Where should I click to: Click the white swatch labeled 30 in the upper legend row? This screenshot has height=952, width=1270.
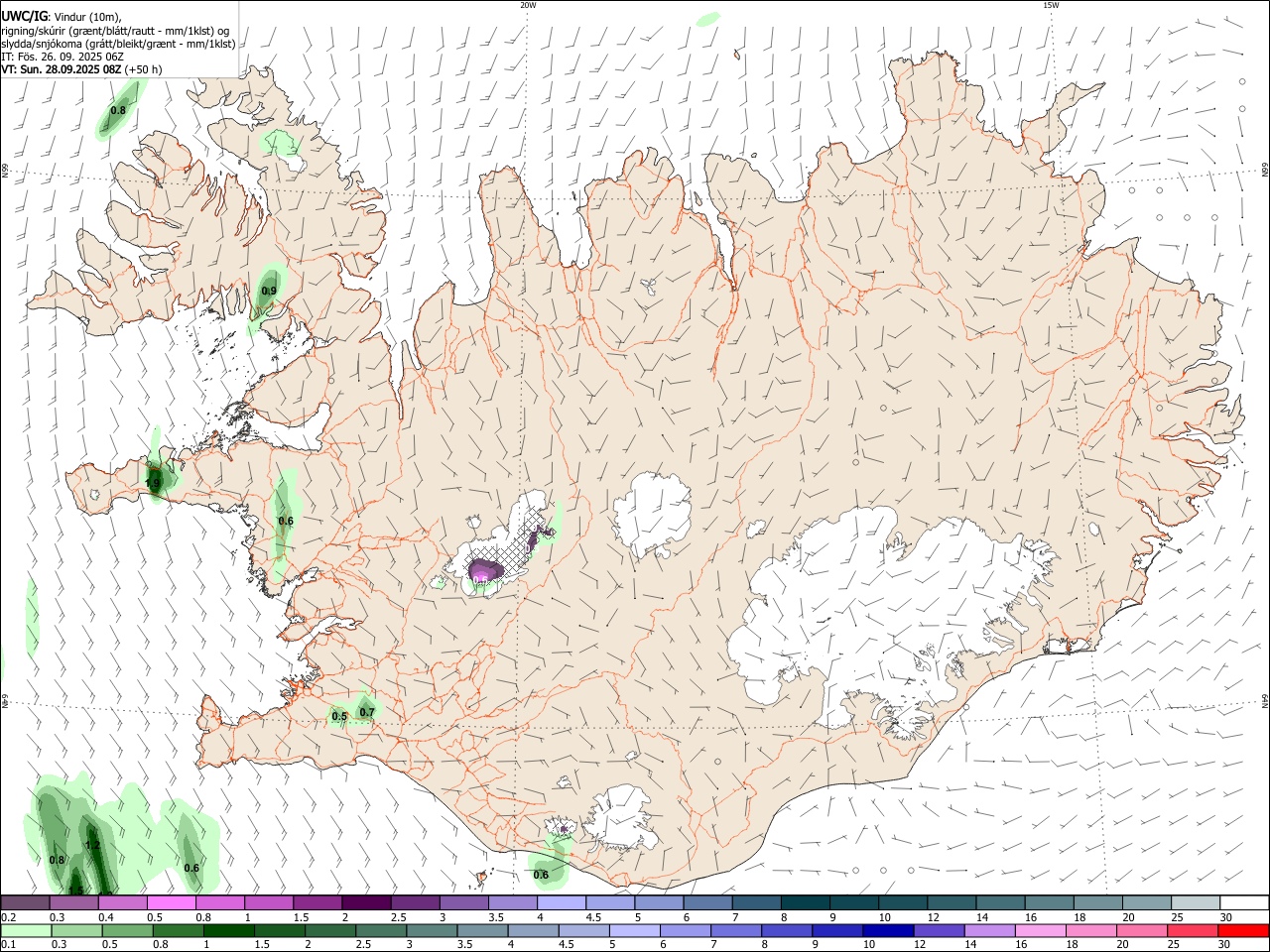pyautogui.click(x=1244, y=903)
